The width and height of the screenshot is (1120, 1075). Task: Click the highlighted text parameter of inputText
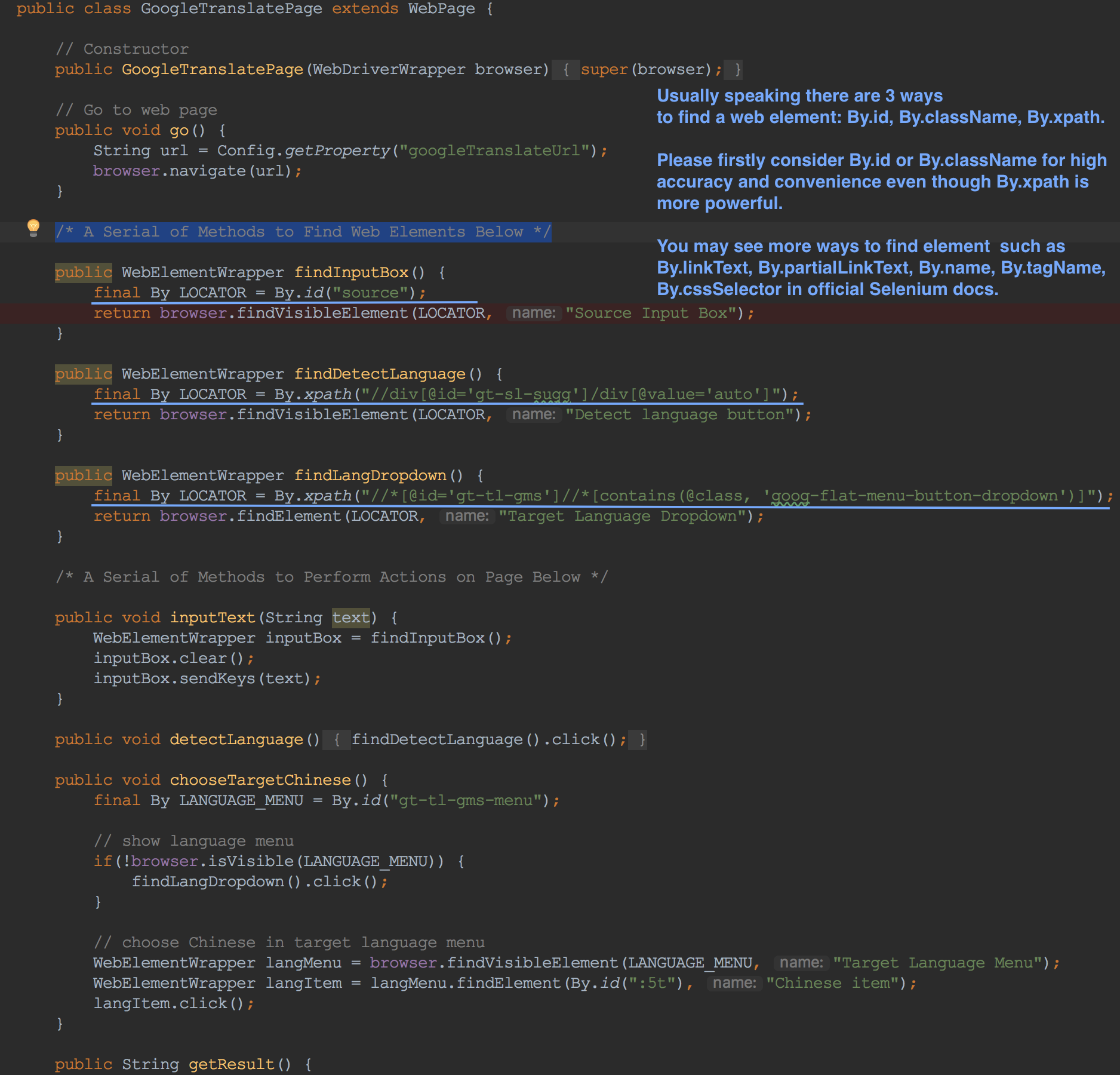pyautogui.click(x=351, y=618)
